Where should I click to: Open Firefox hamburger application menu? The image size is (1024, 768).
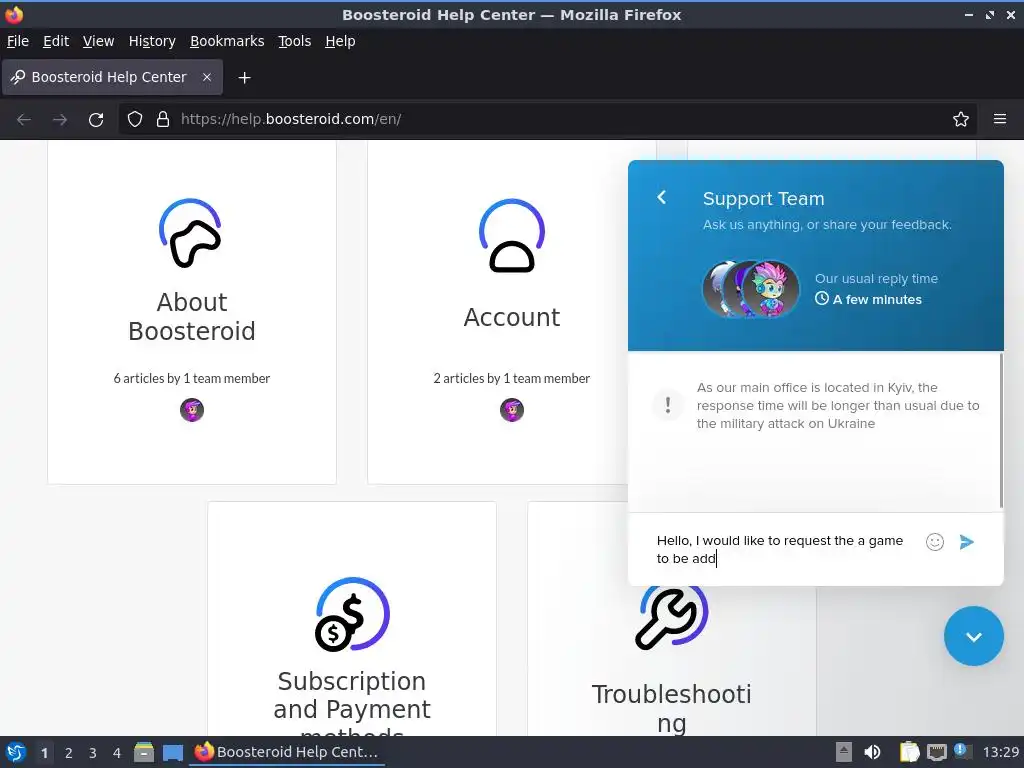(1000, 119)
